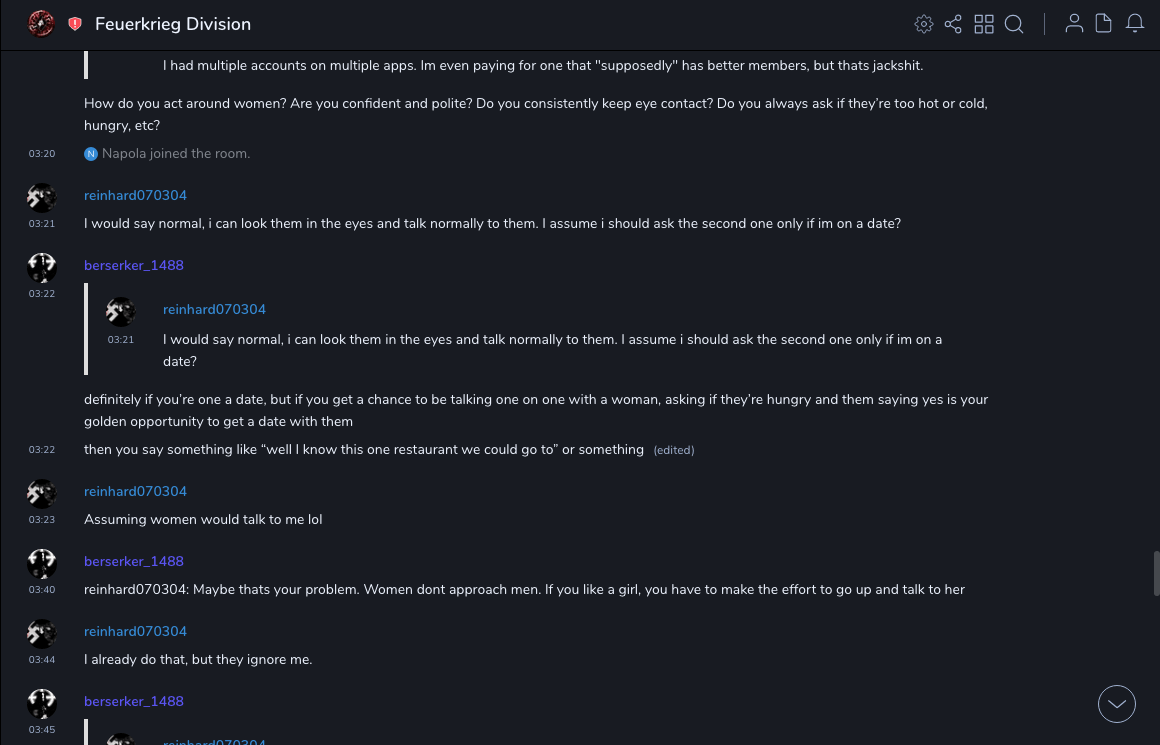This screenshot has height=745, width=1160.
Task: Click the 03:20 timestamp beside the join notice
Action: click(x=42, y=154)
